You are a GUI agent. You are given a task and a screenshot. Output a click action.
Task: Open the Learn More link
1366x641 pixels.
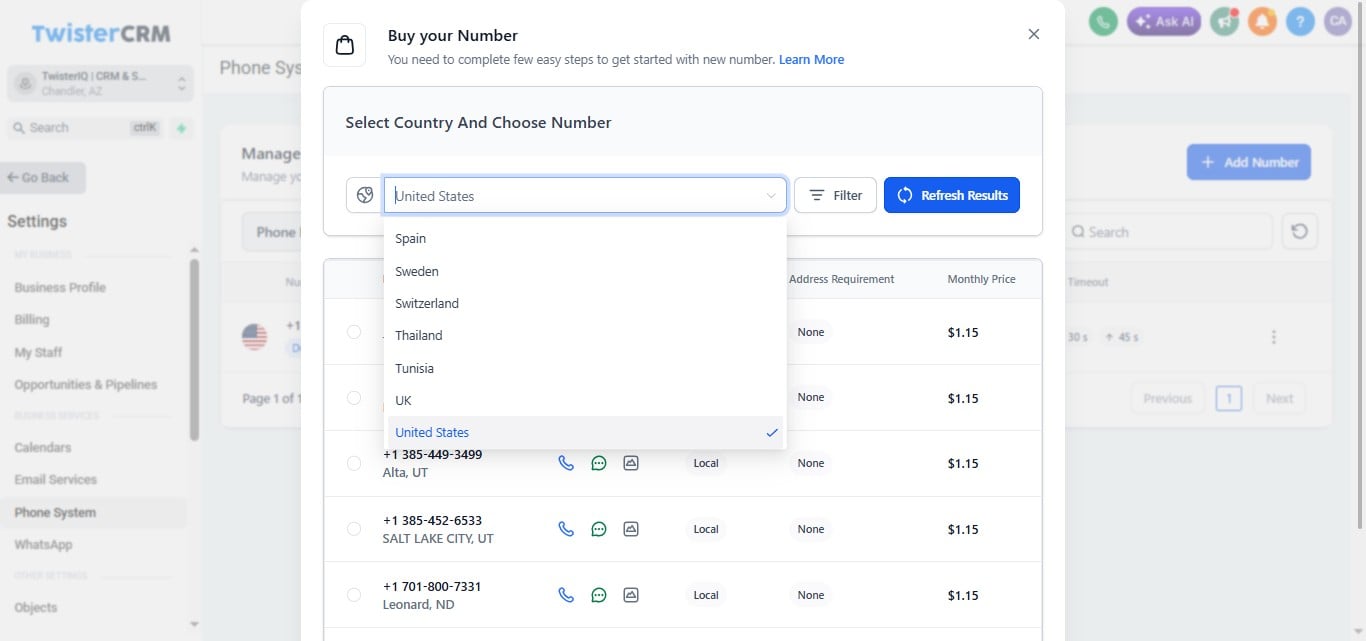[811, 60]
